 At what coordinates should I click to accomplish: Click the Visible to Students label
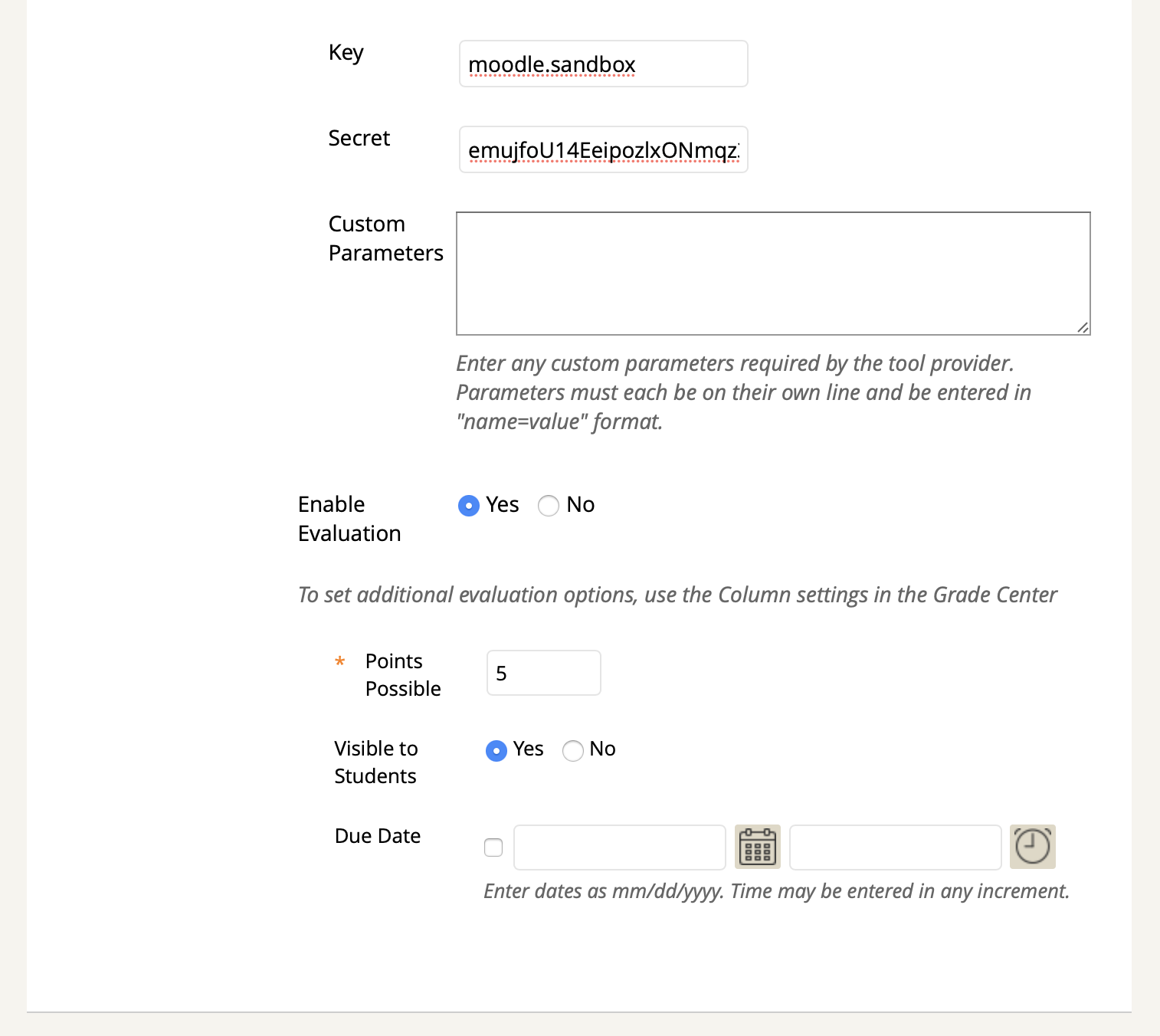click(x=376, y=762)
